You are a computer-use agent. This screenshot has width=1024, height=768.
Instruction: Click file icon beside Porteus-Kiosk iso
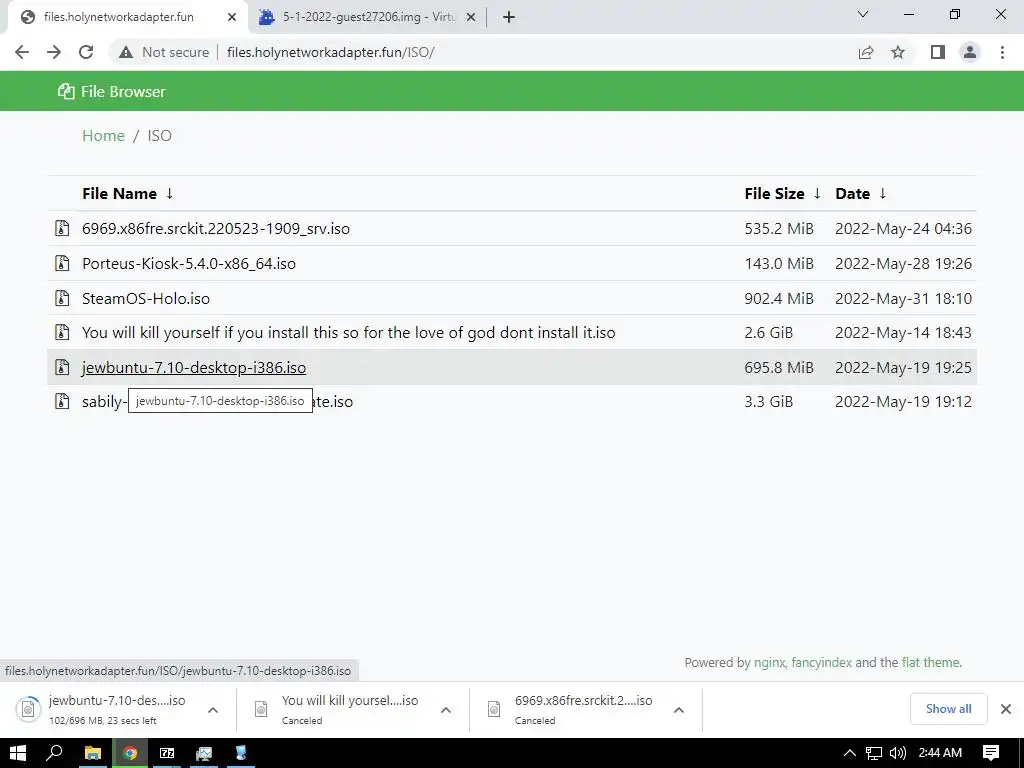tap(62, 263)
